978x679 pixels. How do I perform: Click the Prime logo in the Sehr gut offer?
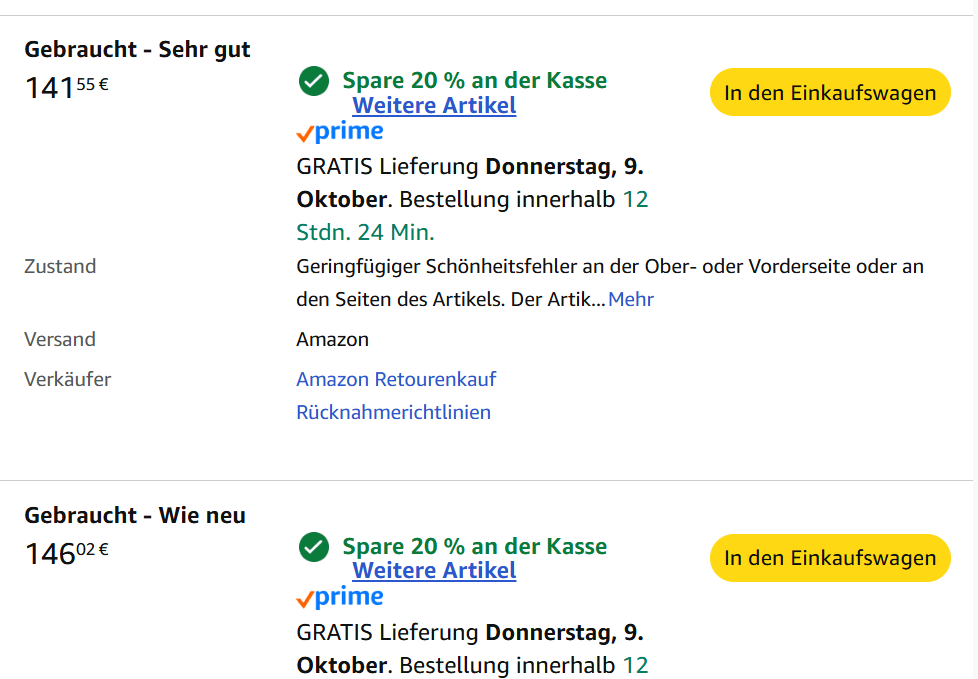tap(340, 132)
